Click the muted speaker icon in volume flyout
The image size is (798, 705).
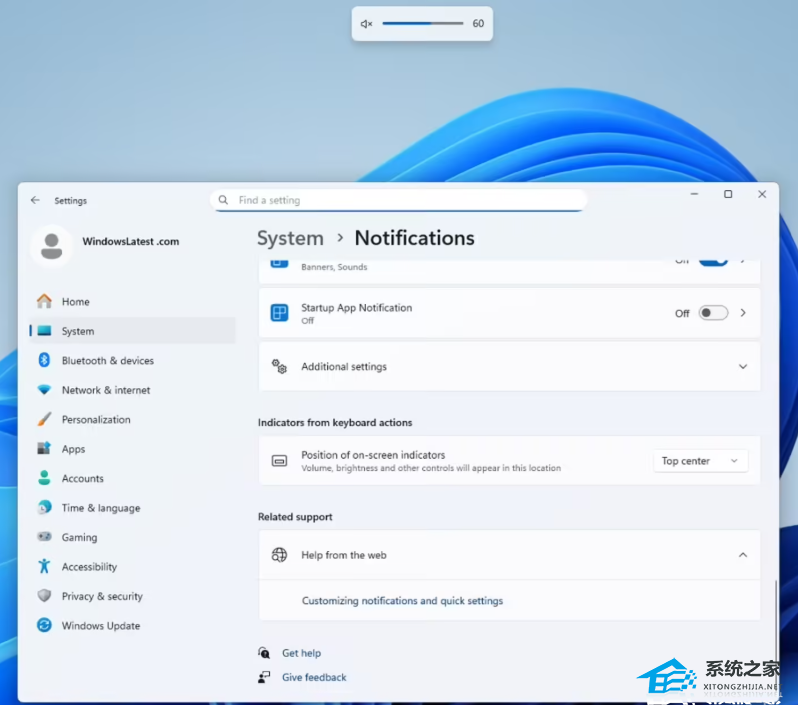[x=366, y=24]
